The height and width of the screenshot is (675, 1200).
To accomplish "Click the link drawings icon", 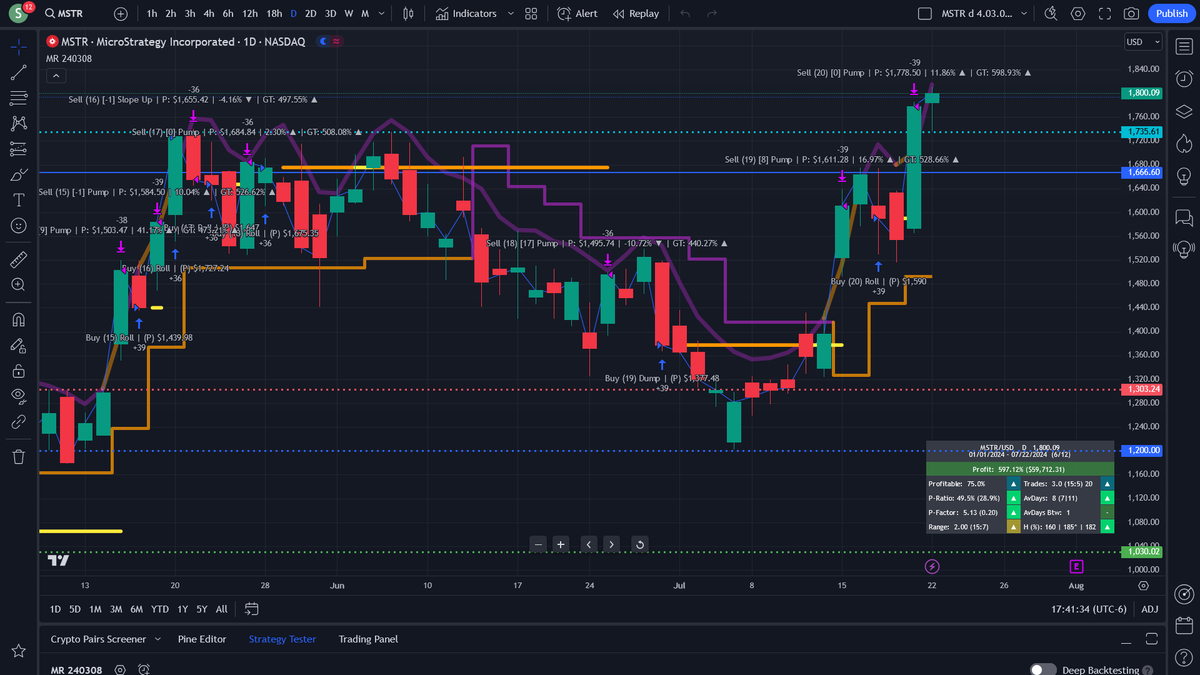I will pos(18,422).
